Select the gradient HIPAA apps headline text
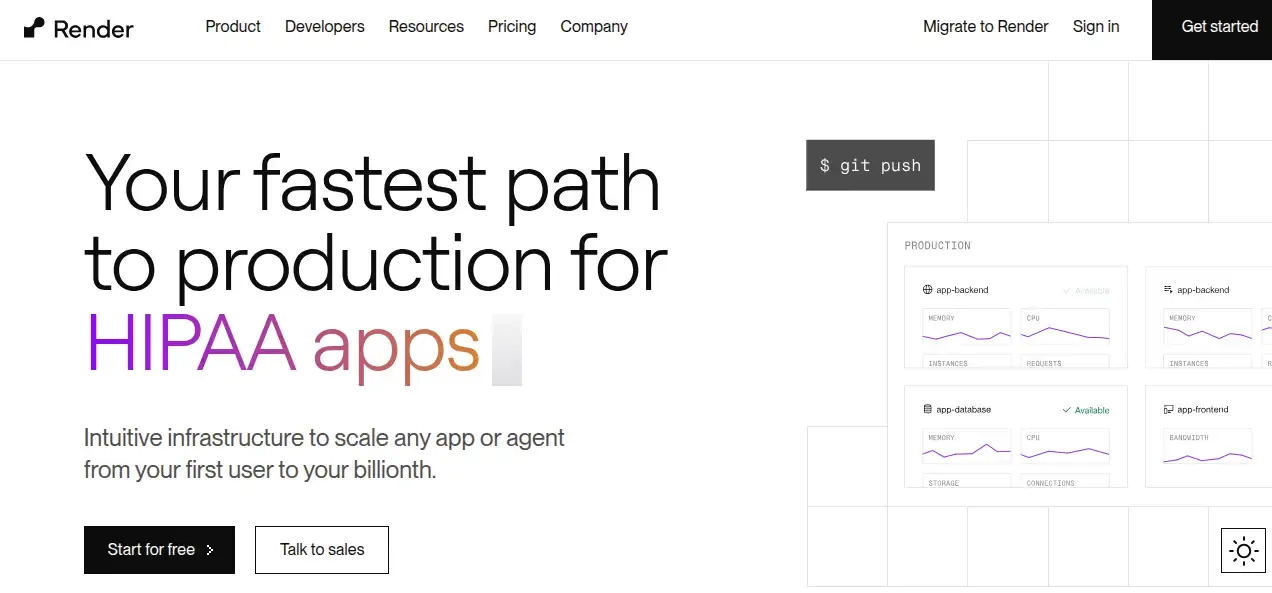The height and width of the screenshot is (593, 1272). click(283, 345)
